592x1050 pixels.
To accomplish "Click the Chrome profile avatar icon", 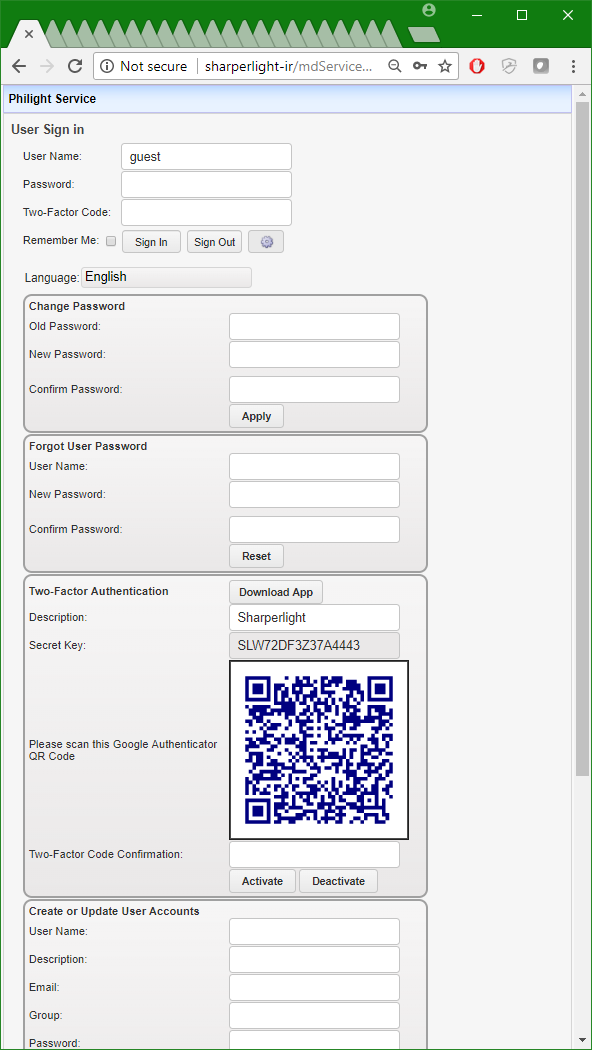I will 429,10.
